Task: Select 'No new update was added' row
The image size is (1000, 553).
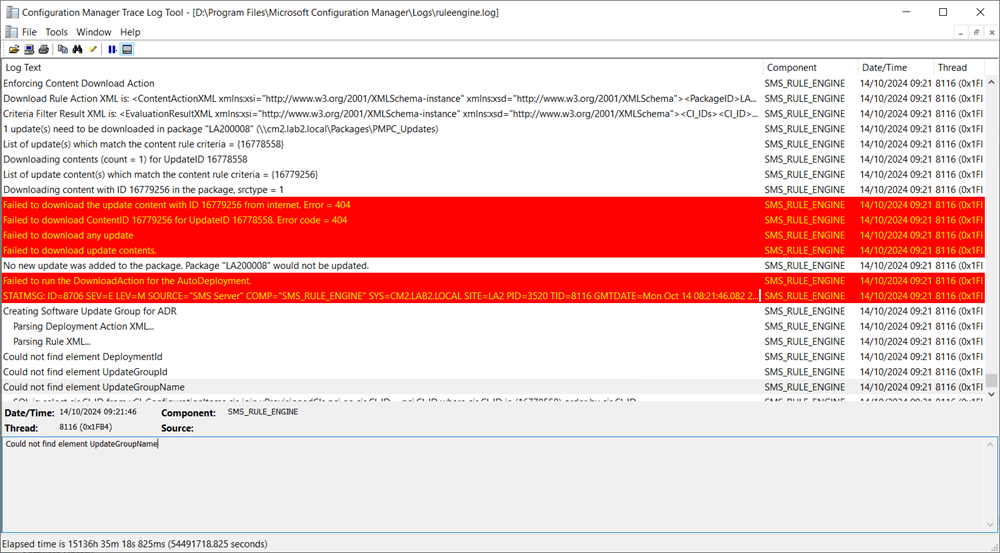Action: (492, 265)
